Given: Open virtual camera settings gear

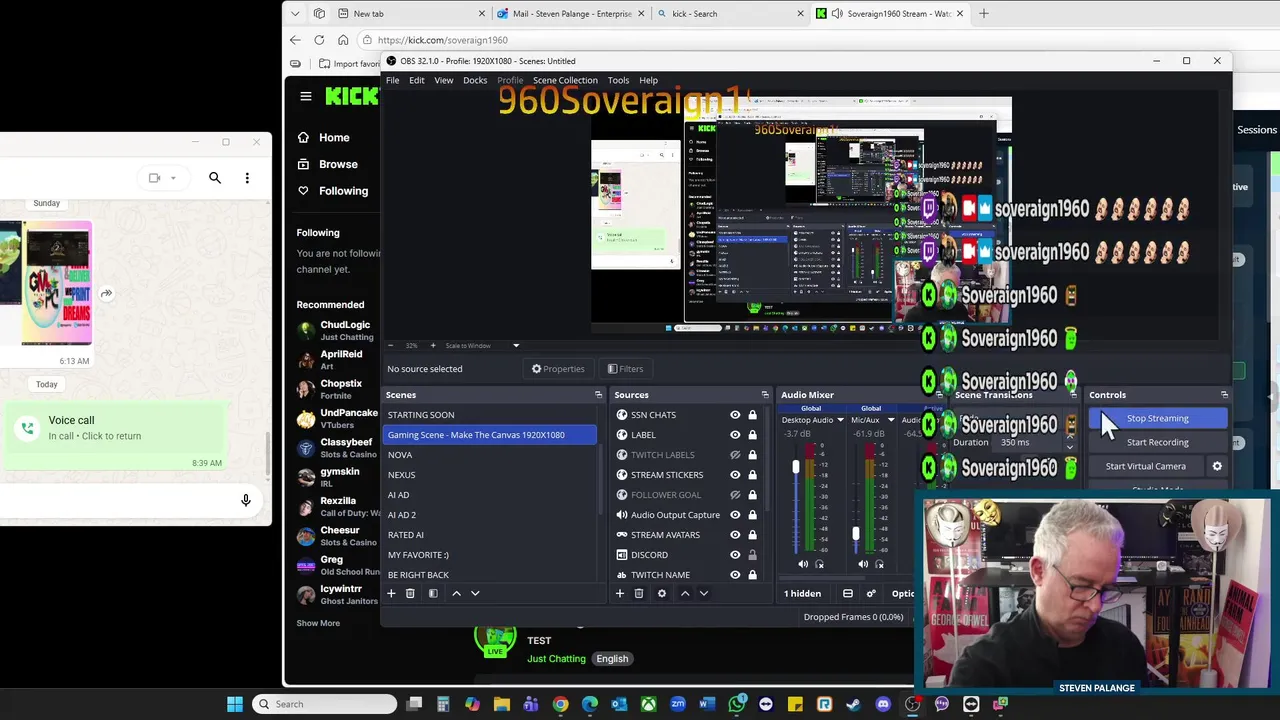Looking at the screenshot, I should pos(1217,466).
